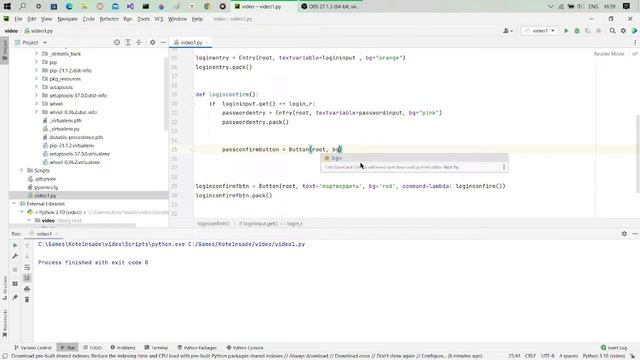Screen dimensions: 640x360
Task: Toggle the Structure tool window tab
Action: tap(4, 288)
